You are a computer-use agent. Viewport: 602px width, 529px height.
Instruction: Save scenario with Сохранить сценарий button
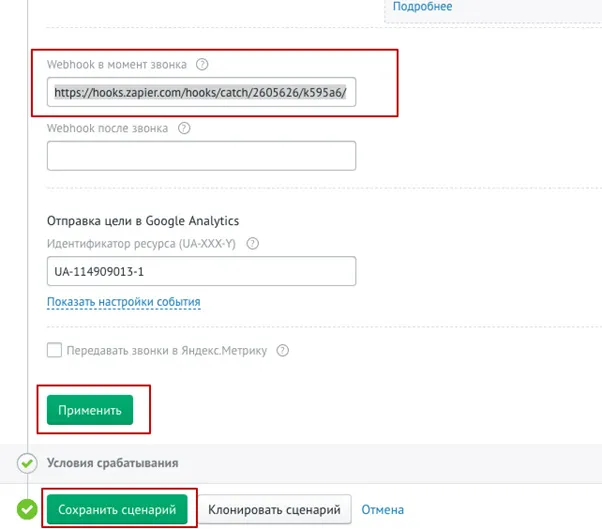point(117,509)
